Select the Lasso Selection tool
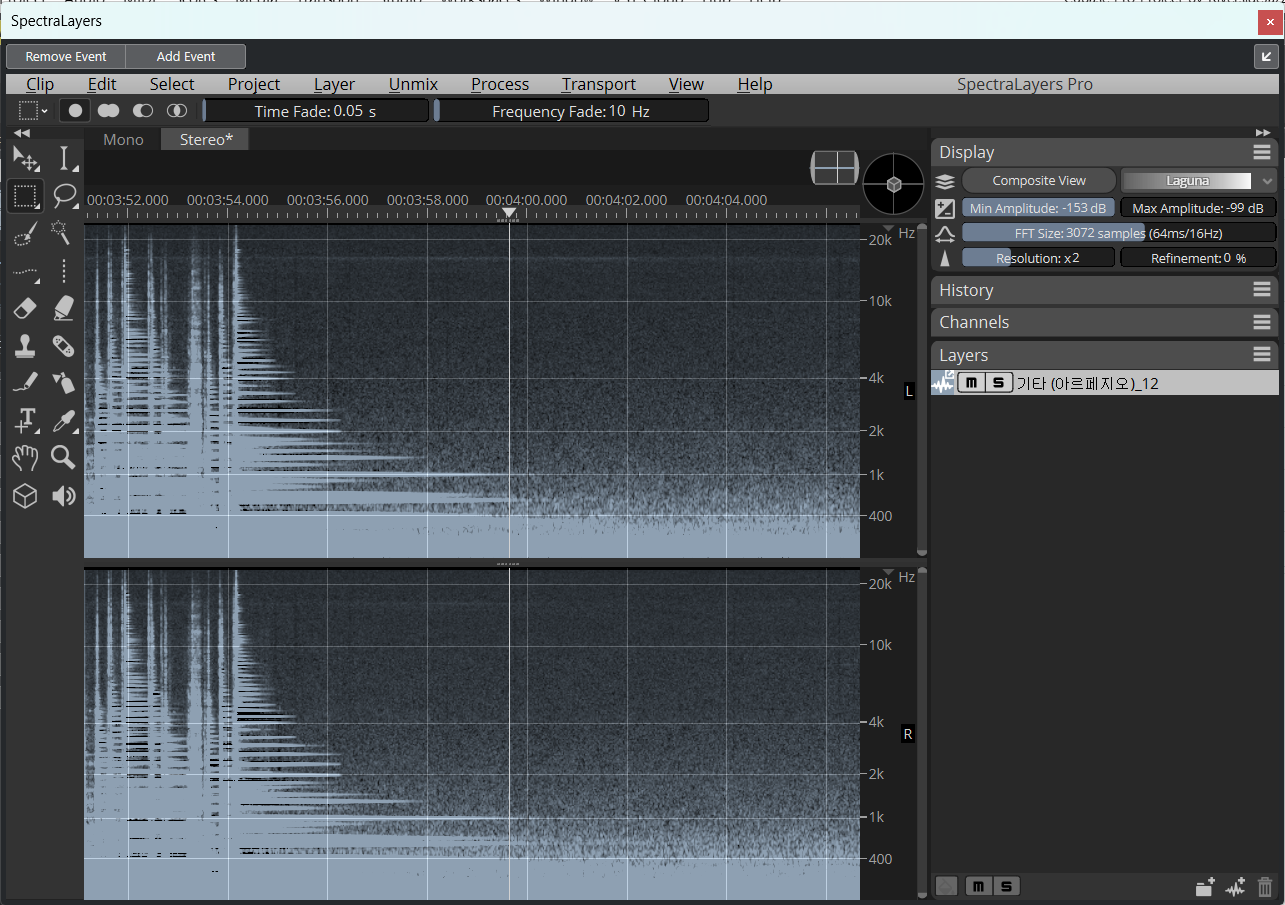 (x=64, y=196)
